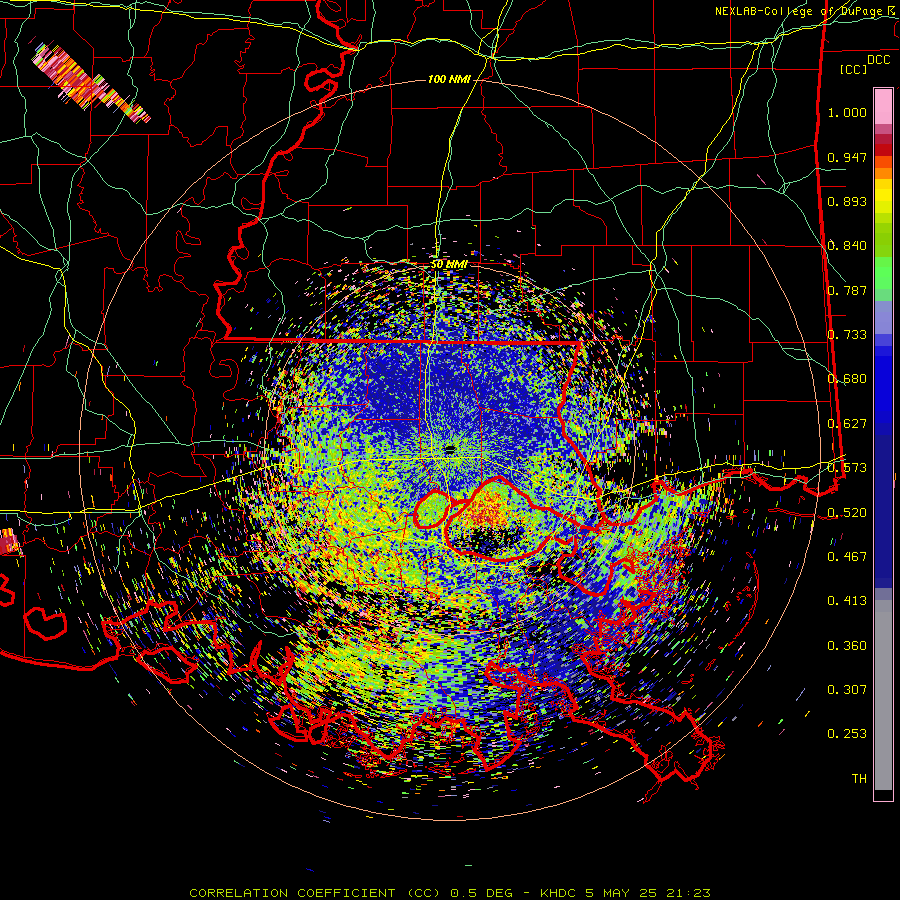Click the TH label on the scale
This screenshot has height=900, width=900.
(859, 779)
